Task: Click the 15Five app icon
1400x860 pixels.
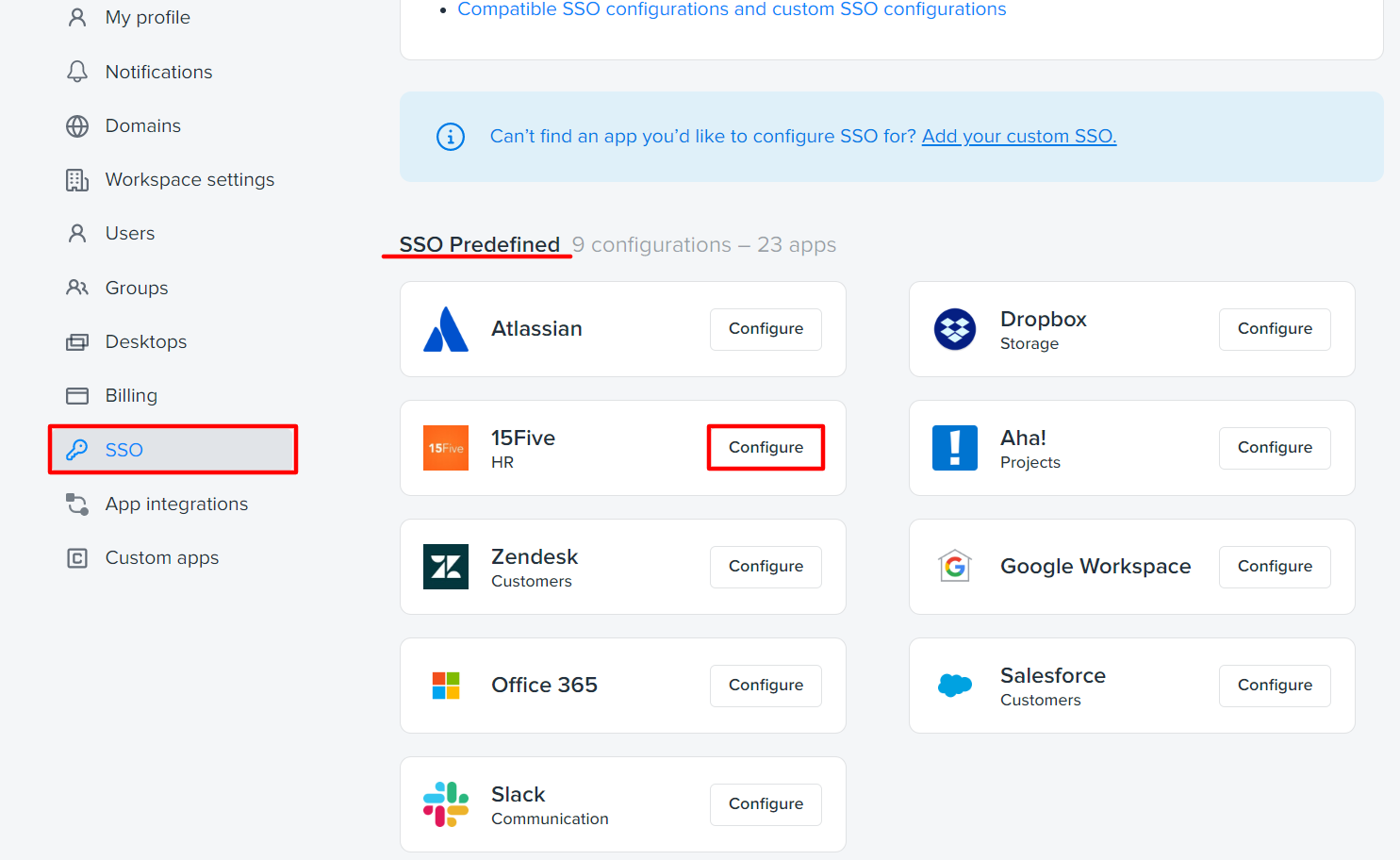Action: pos(445,448)
